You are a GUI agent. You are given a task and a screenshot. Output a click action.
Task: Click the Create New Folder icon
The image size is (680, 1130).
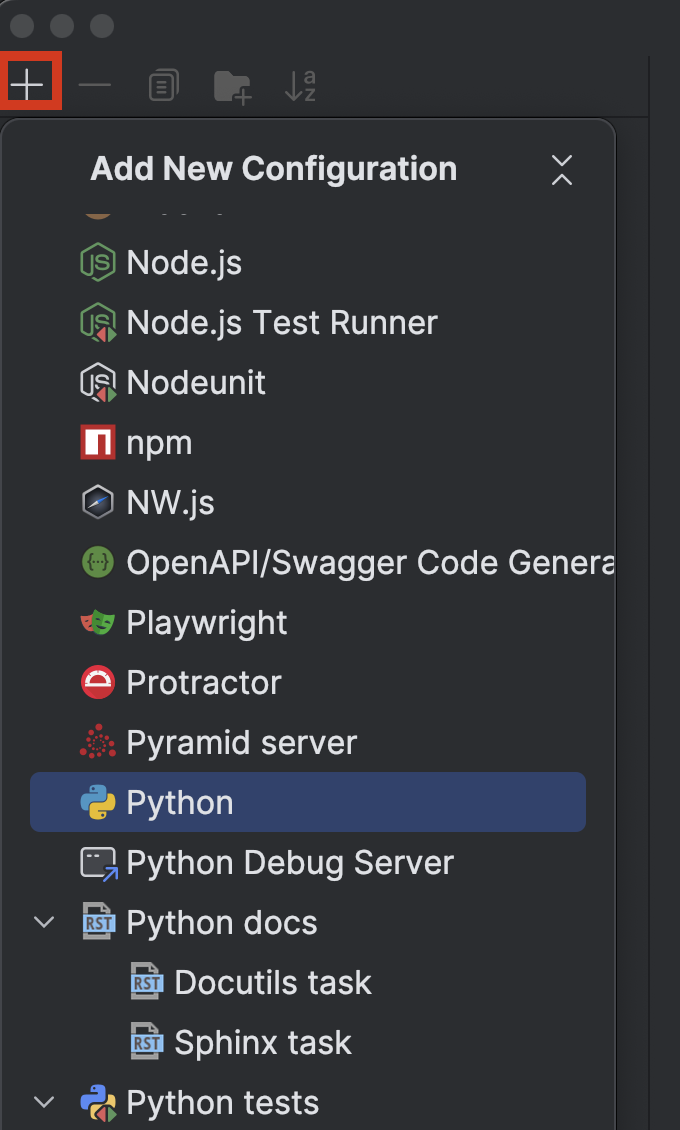tap(233, 86)
